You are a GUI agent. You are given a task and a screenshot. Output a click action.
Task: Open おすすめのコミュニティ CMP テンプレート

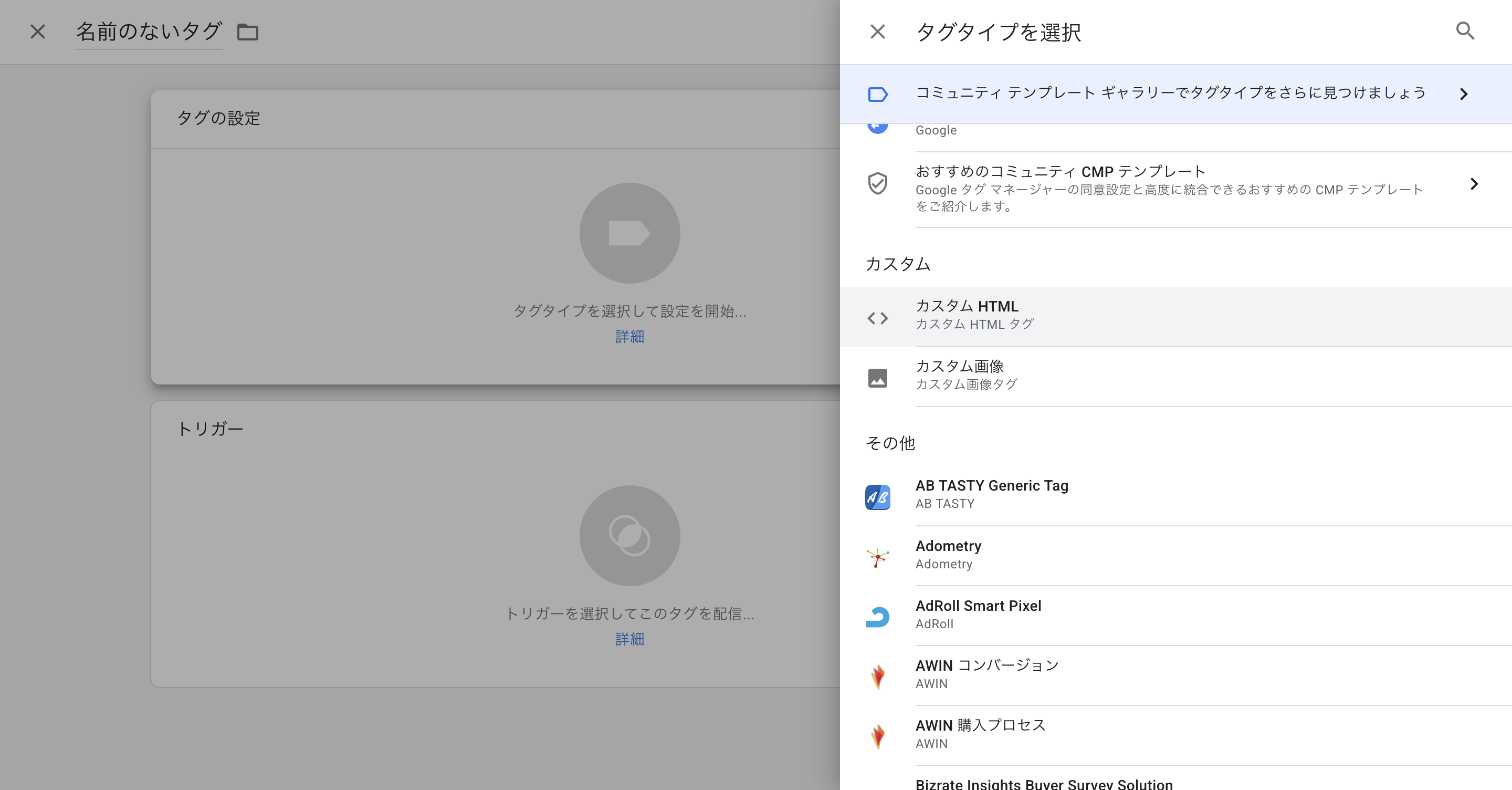[1175, 189]
